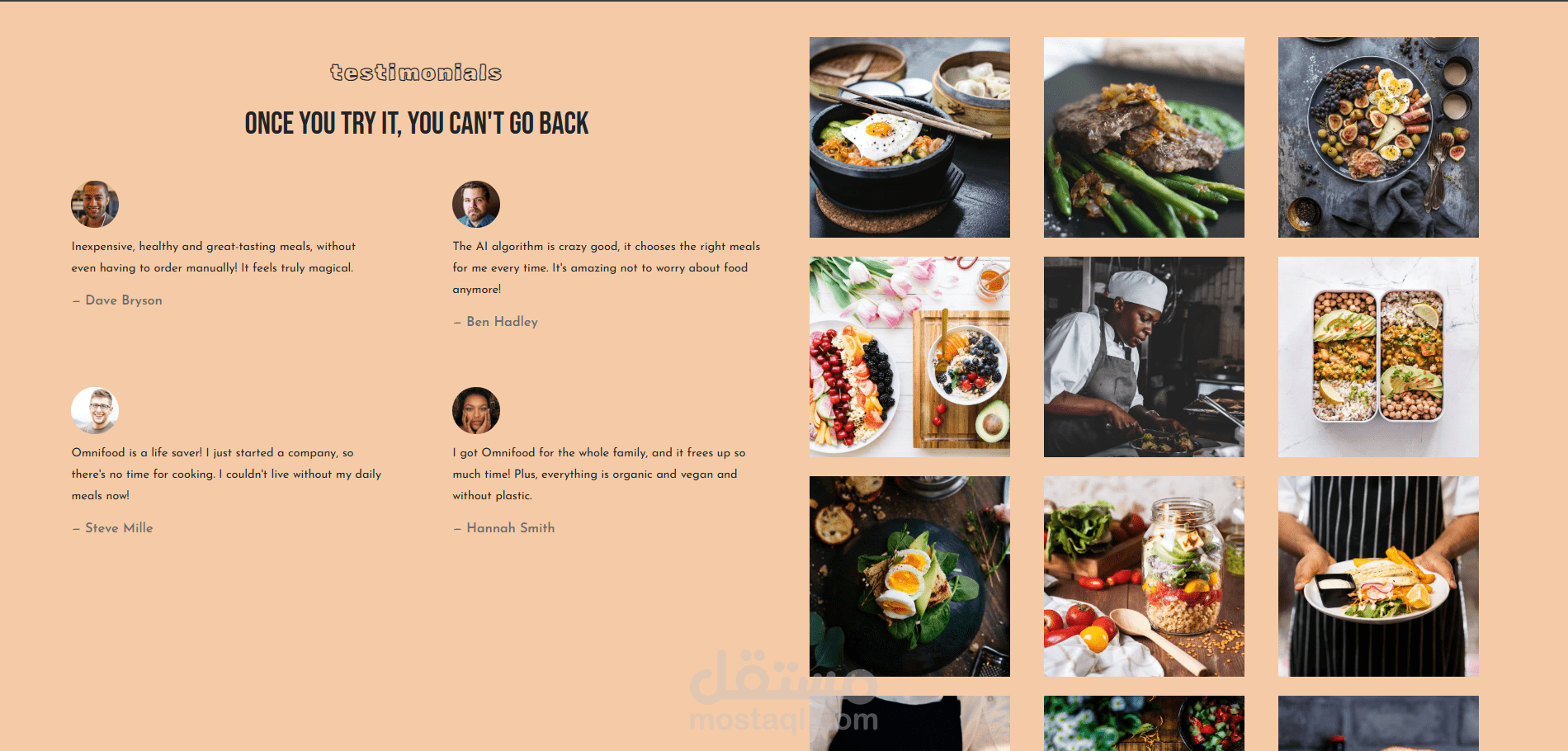This screenshot has width=1568, height=751.
Task: Click Steve Mille's avatar with glasses
Action: (x=95, y=410)
